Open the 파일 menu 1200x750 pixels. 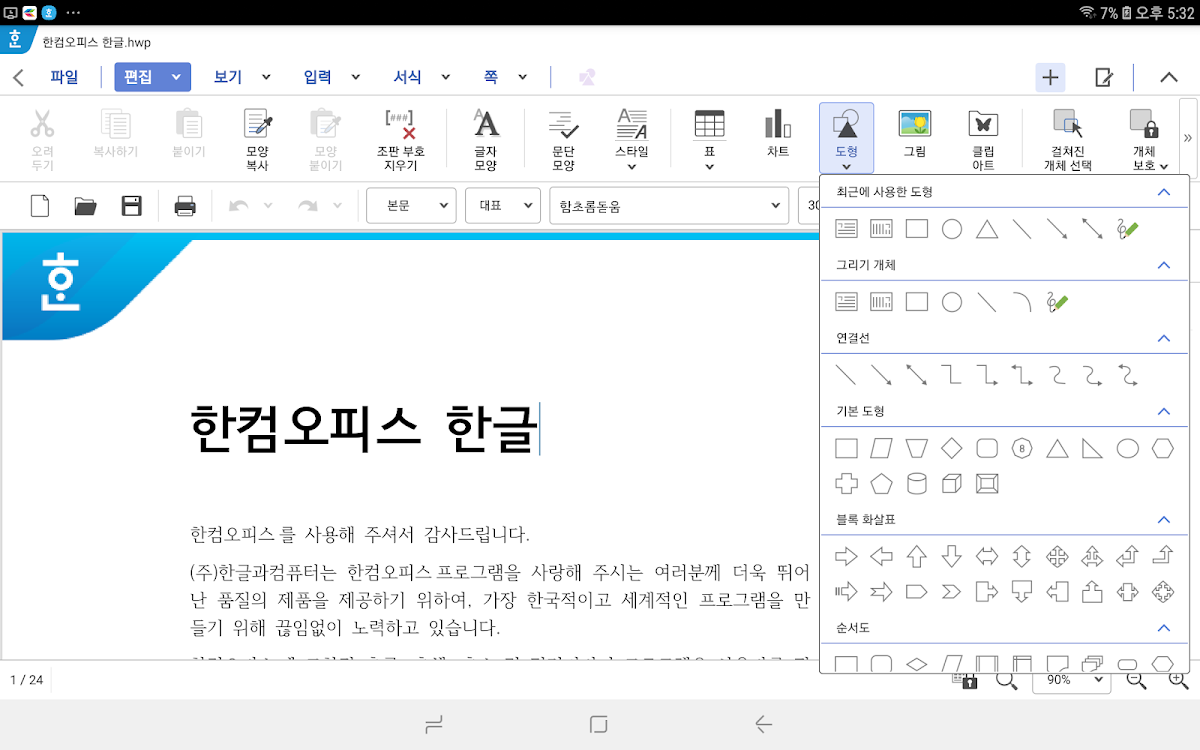(x=64, y=77)
